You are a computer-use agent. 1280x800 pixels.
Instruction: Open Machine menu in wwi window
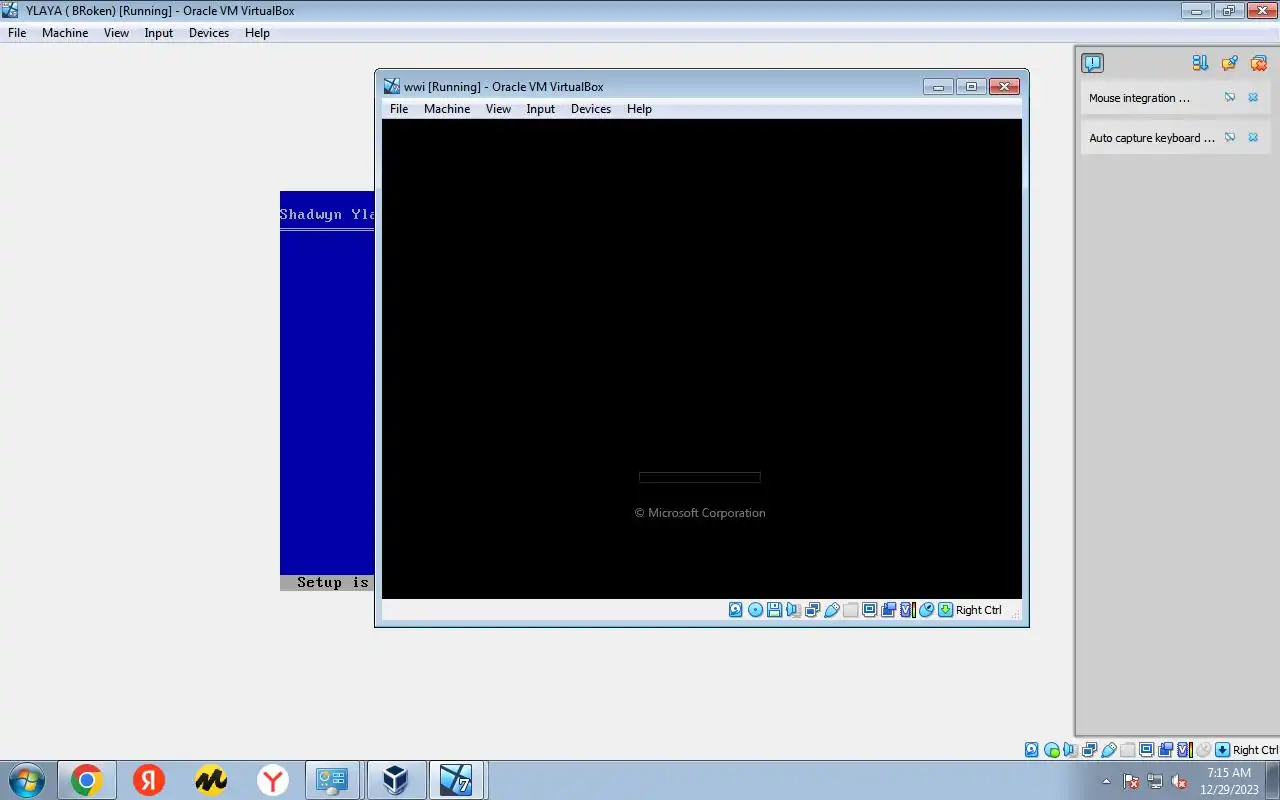tap(447, 109)
